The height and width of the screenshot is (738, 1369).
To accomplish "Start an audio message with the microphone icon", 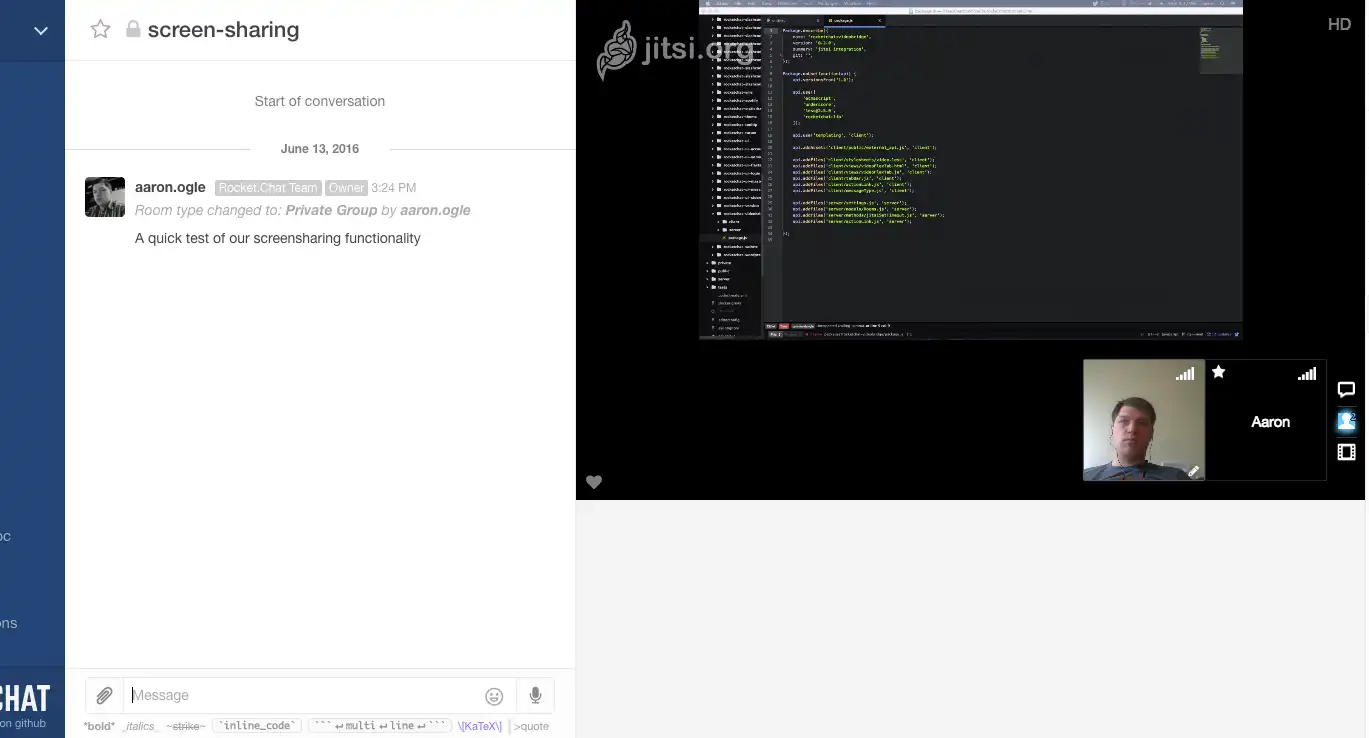I will pos(535,695).
